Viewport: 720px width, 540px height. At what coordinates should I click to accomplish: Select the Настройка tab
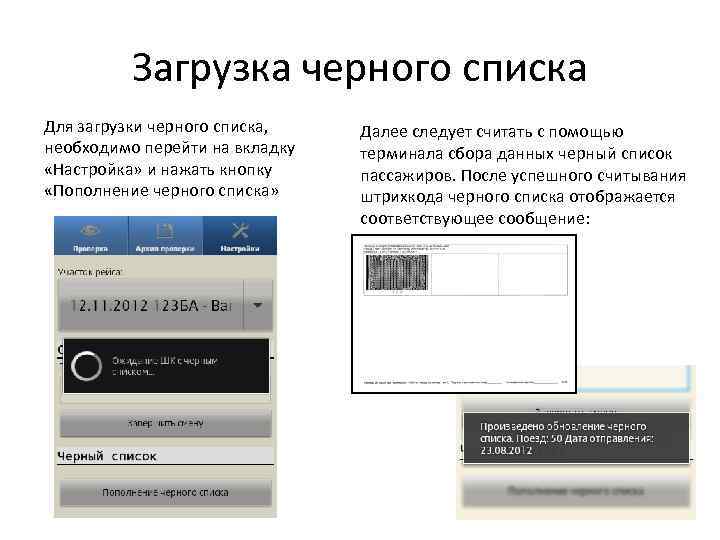coord(240,236)
